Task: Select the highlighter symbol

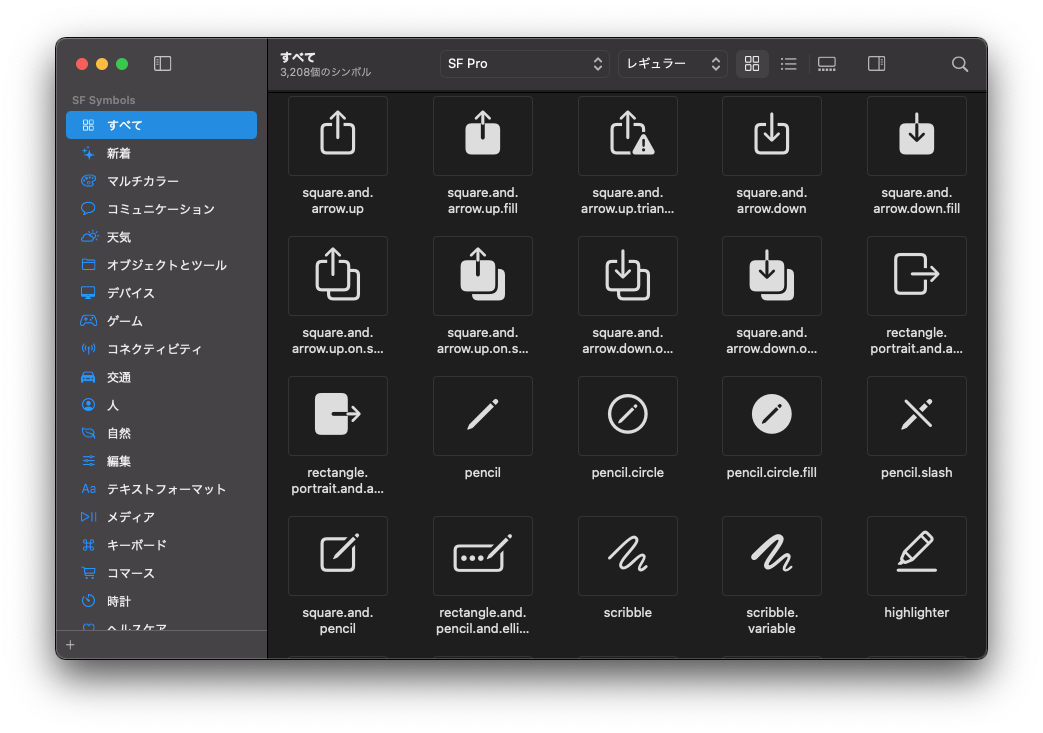Action: point(916,556)
